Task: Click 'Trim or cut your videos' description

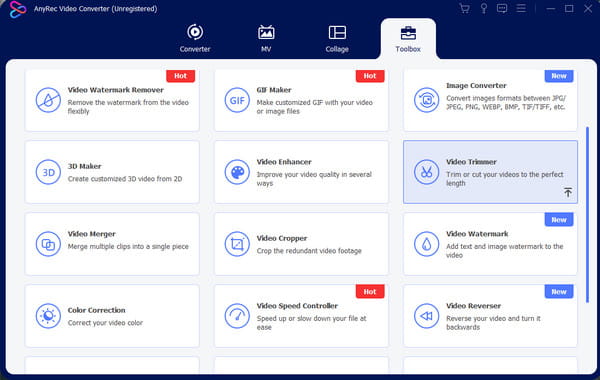Action: [504, 179]
